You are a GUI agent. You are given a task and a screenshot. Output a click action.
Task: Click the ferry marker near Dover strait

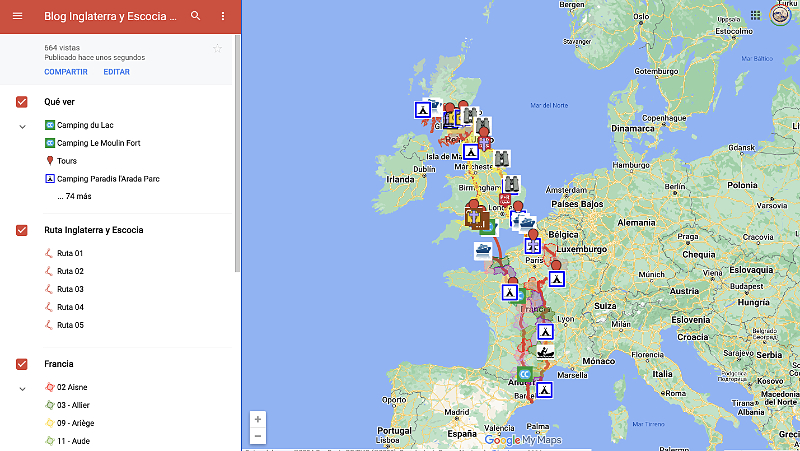point(527,222)
